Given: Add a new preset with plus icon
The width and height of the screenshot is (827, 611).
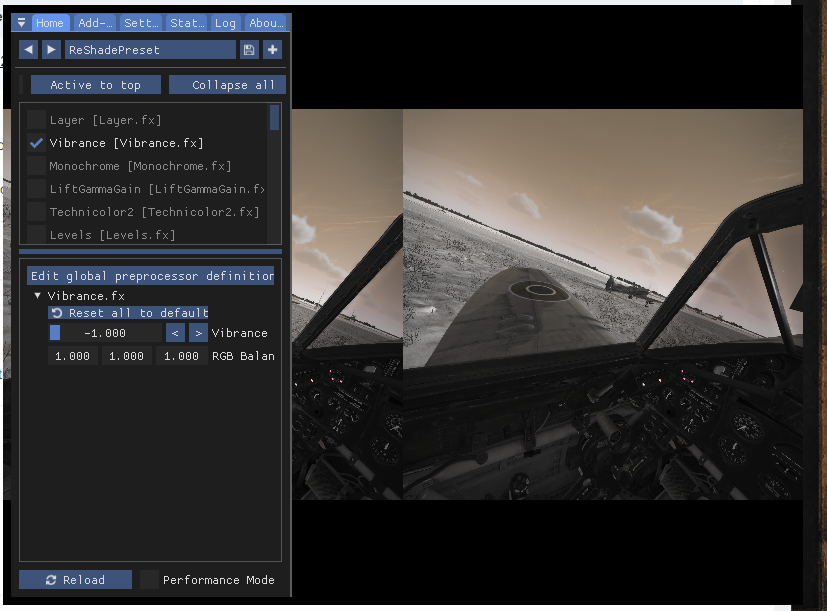Looking at the screenshot, I should [272, 50].
